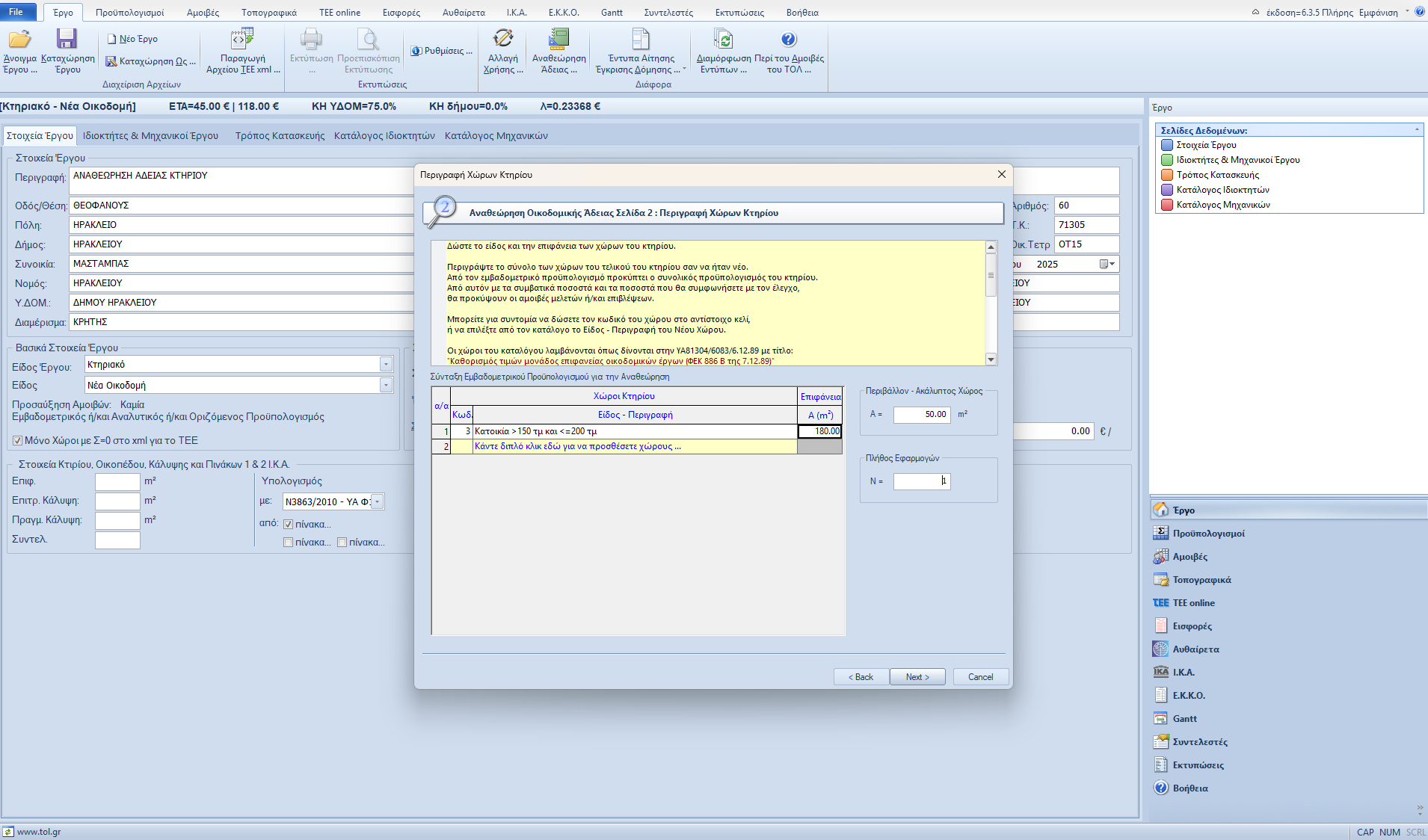Enable the last πίνακα checkbox

click(342, 543)
